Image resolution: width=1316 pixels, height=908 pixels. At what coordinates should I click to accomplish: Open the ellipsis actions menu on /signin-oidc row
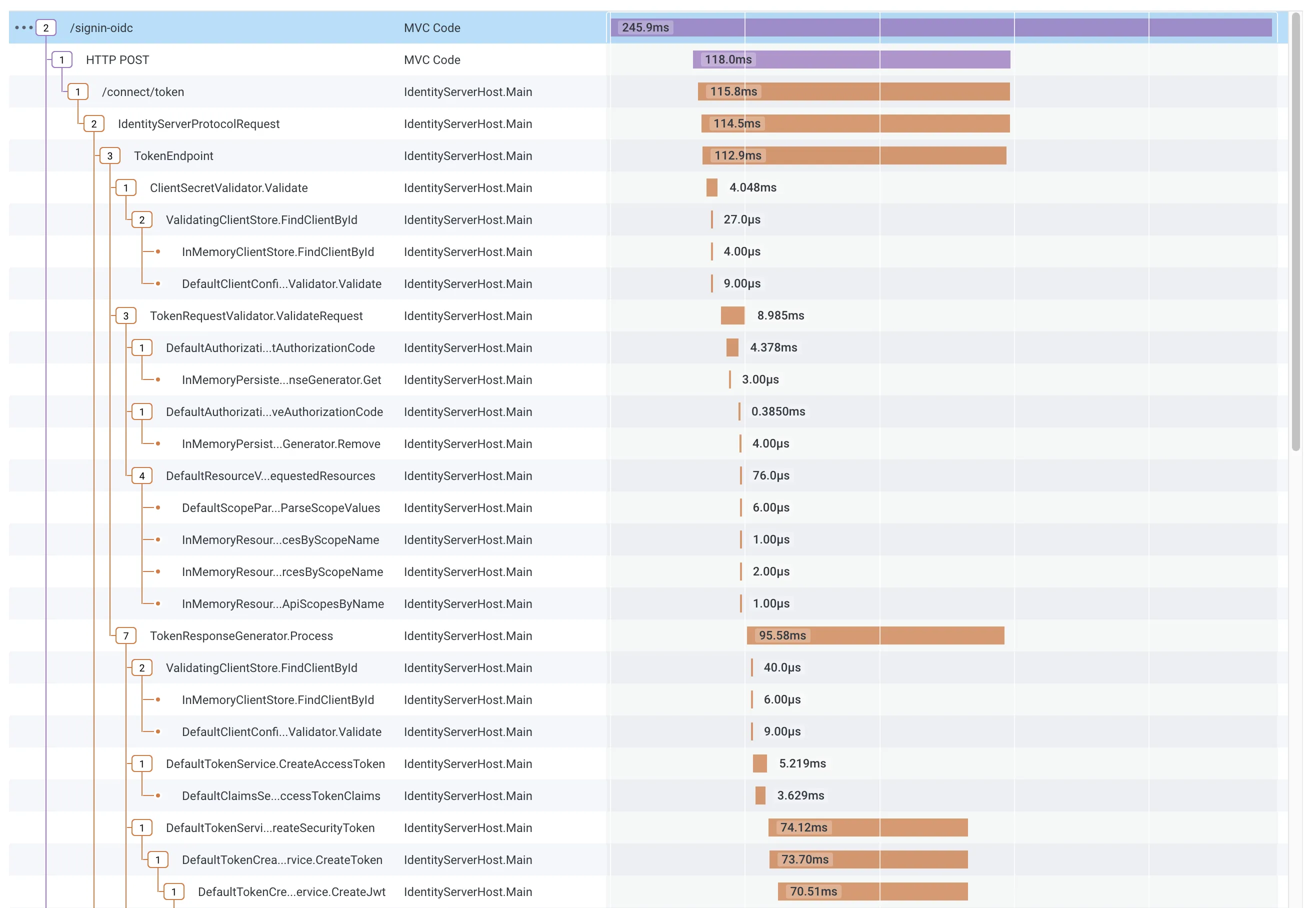pos(23,27)
